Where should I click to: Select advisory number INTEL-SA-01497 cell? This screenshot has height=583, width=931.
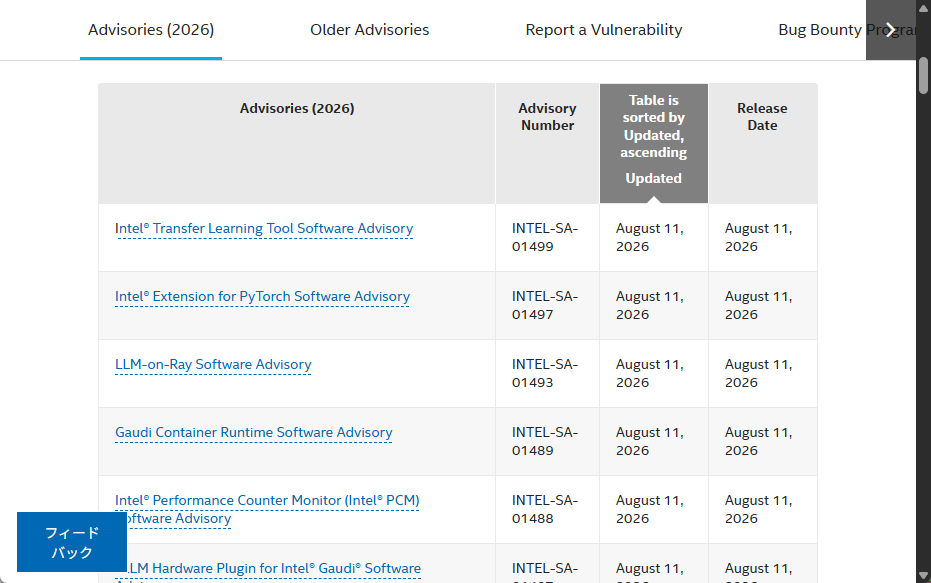547,306
